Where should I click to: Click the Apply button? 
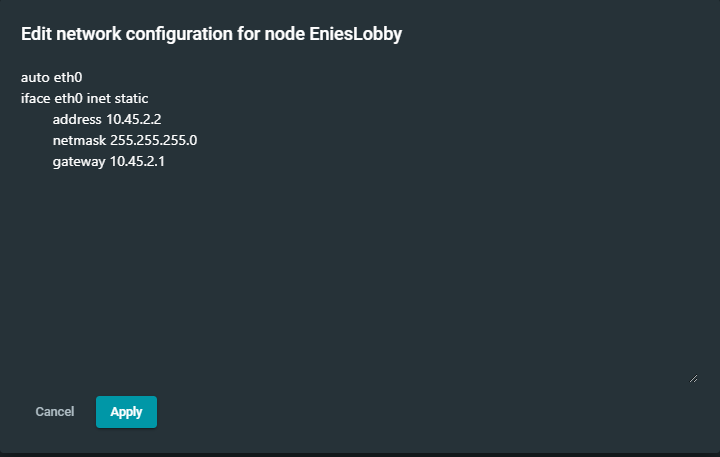pos(126,412)
